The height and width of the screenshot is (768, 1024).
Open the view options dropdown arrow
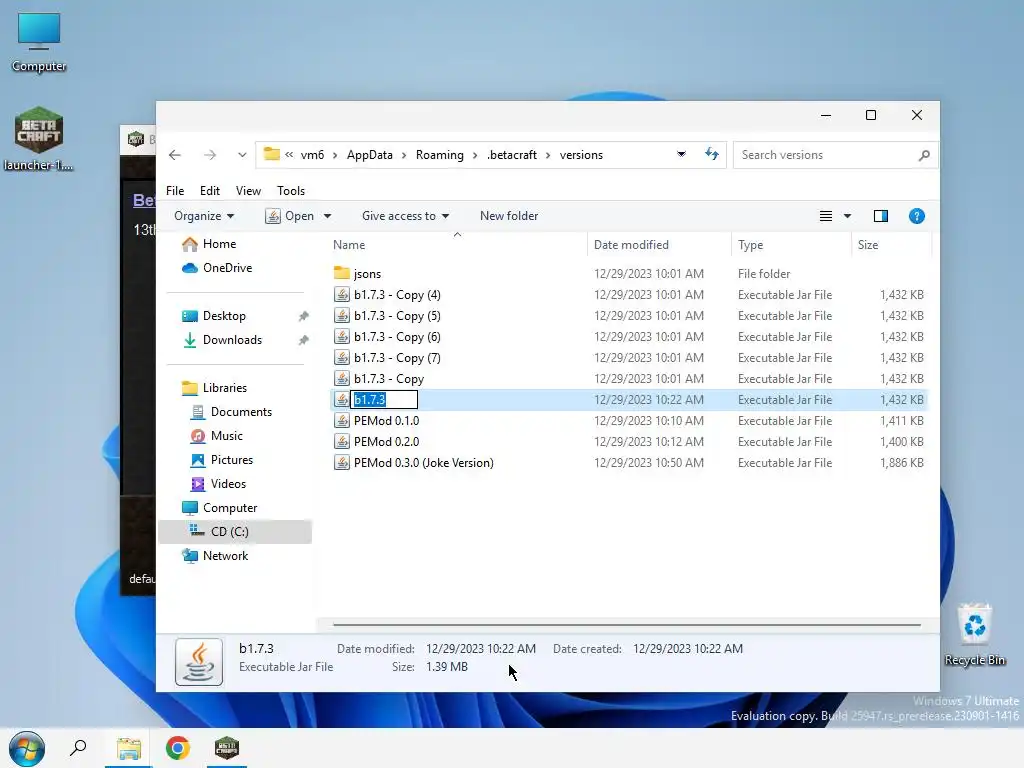tap(847, 216)
